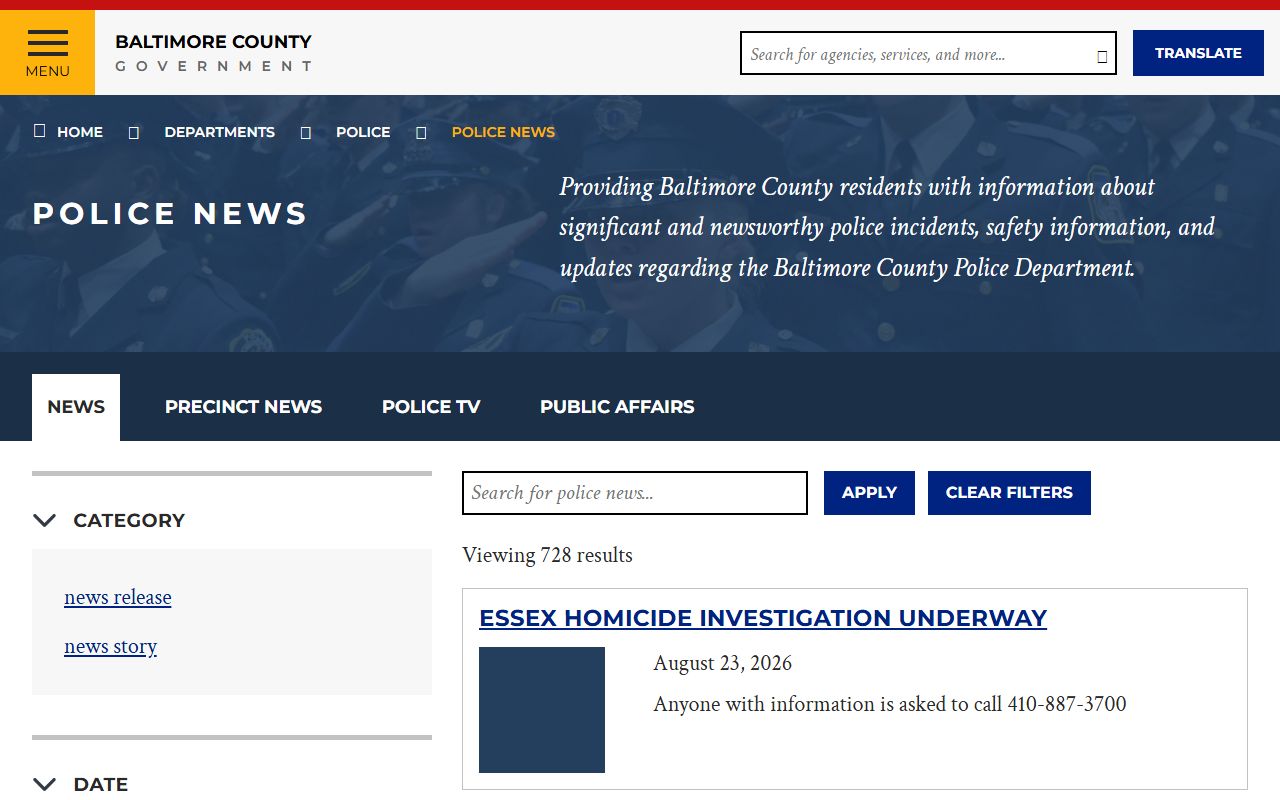The width and height of the screenshot is (1280, 800).
Task: Focus the agencies and services search field
Action: tap(928, 53)
